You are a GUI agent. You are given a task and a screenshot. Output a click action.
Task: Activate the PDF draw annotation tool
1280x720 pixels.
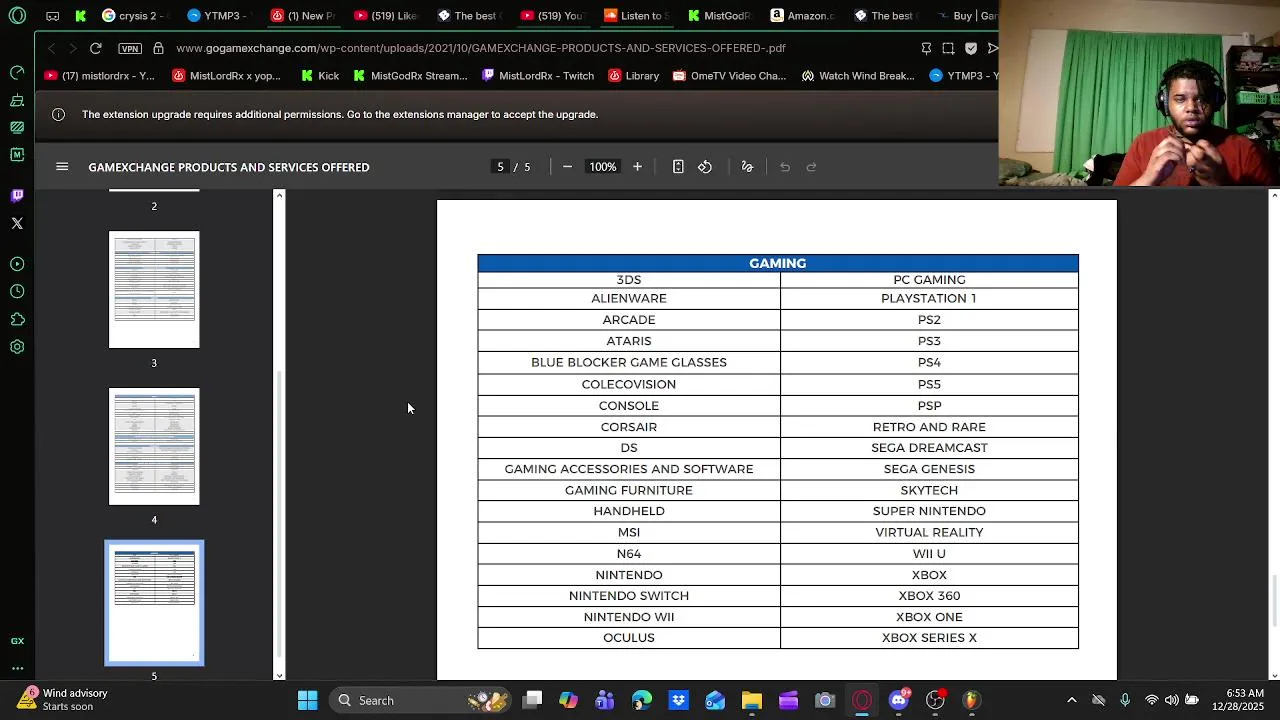coord(747,167)
